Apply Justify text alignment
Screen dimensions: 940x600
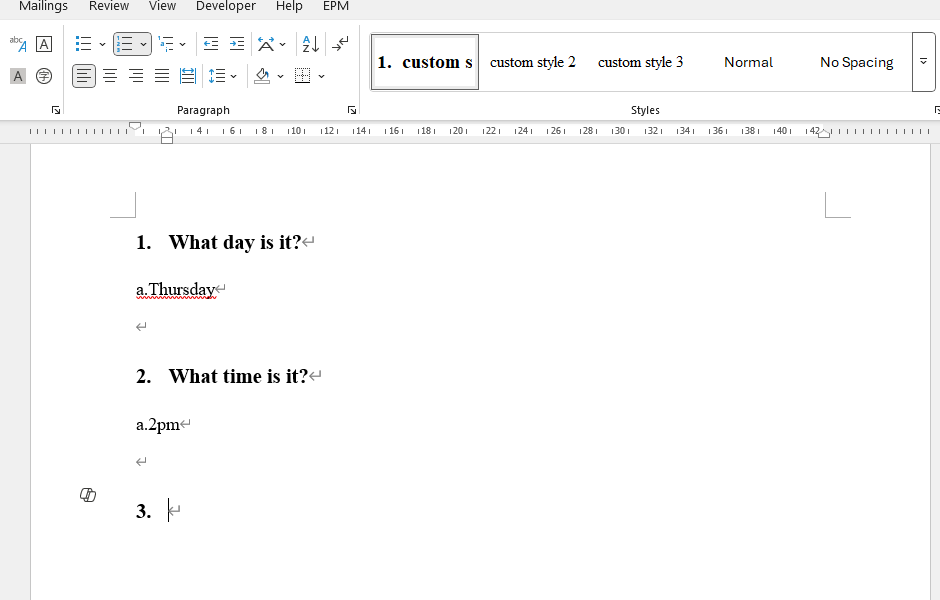coord(162,76)
